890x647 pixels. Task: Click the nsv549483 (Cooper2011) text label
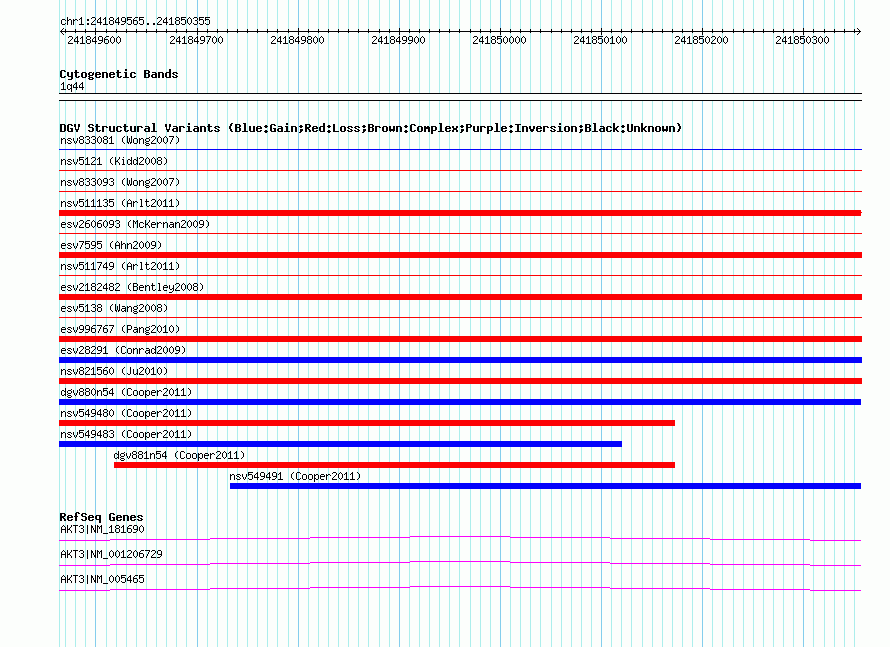[x=126, y=434]
